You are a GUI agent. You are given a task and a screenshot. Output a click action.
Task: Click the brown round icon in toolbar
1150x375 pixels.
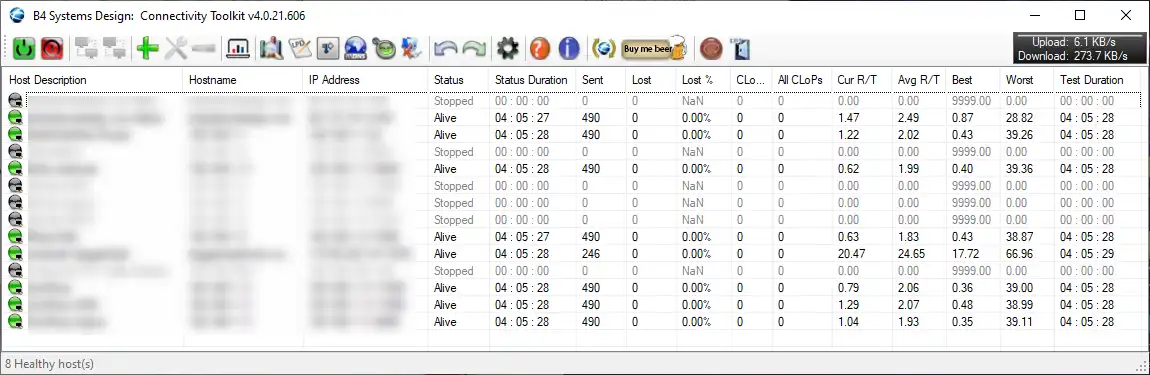point(711,49)
